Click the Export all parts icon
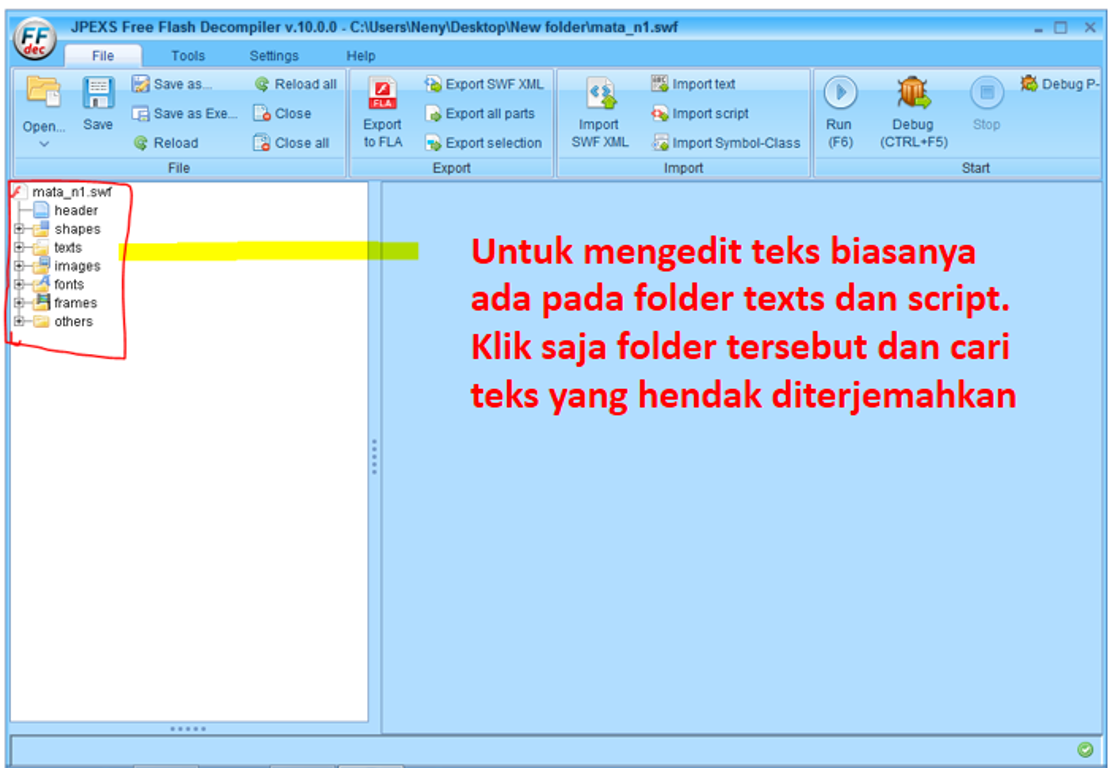1112x768 pixels. [x=433, y=113]
